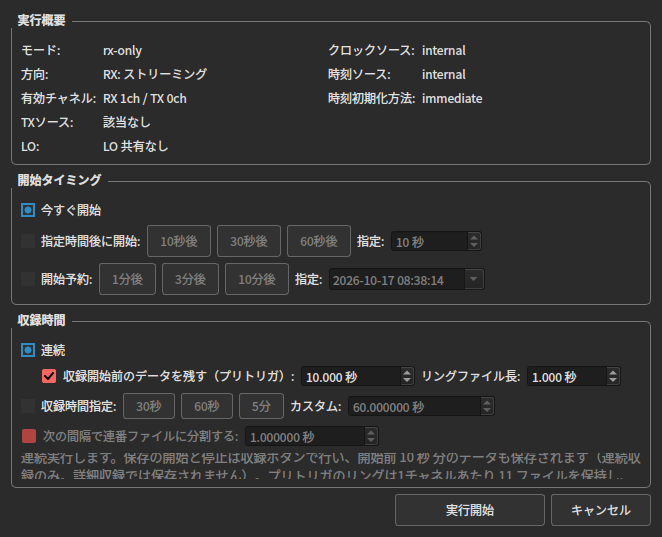This screenshot has width=662, height=537.
Task: Click the rx-only mode value
Action: coord(122,51)
